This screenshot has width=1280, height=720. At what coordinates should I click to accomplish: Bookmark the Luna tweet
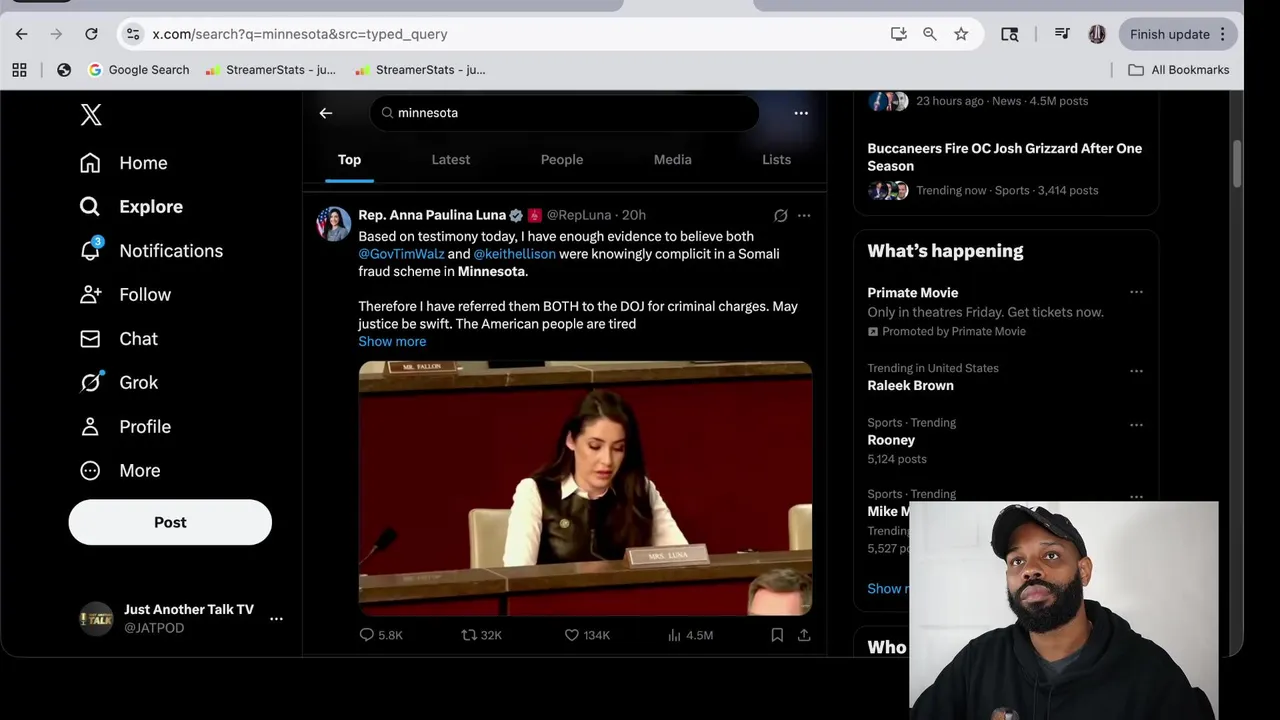[777, 635]
